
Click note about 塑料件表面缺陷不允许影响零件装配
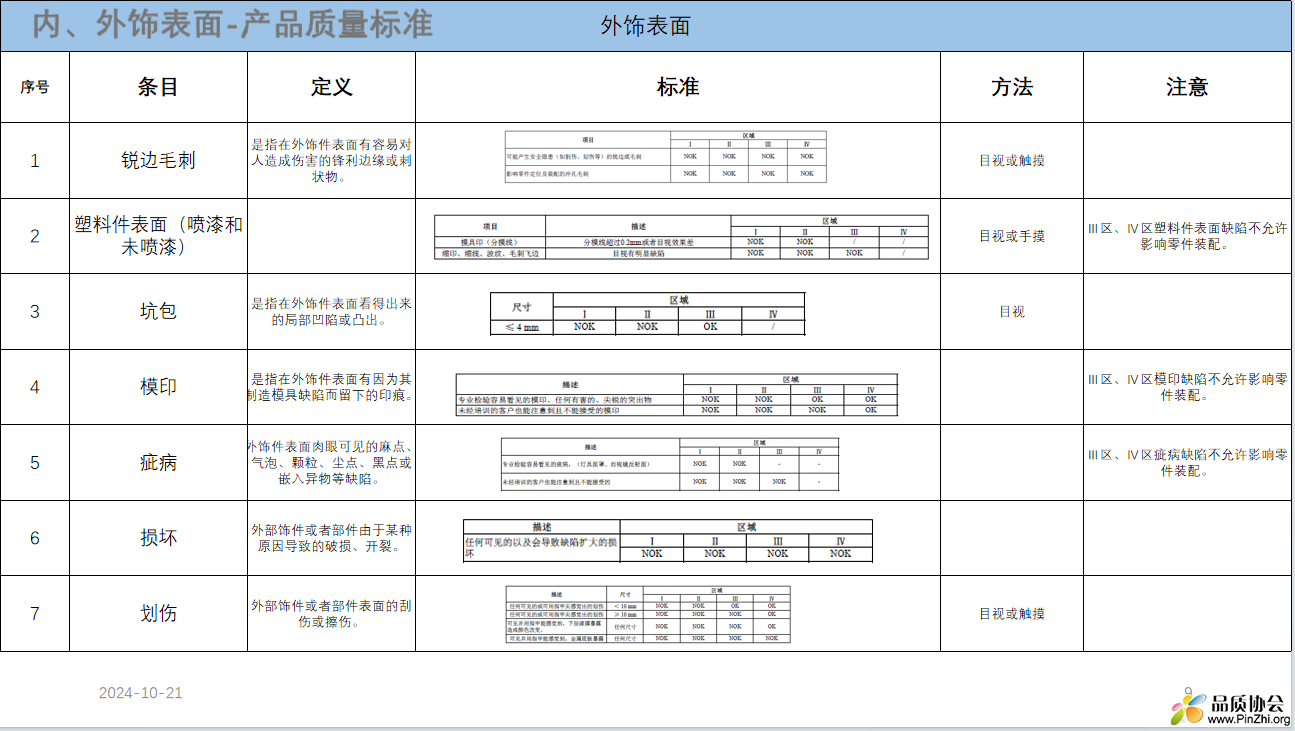pos(1187,236)
